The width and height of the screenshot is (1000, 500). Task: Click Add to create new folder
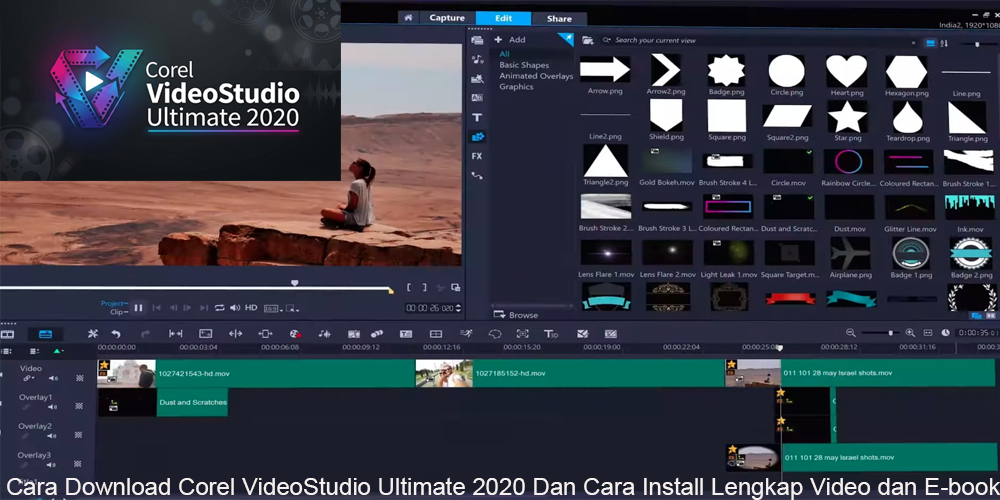[x=510, y=40]
